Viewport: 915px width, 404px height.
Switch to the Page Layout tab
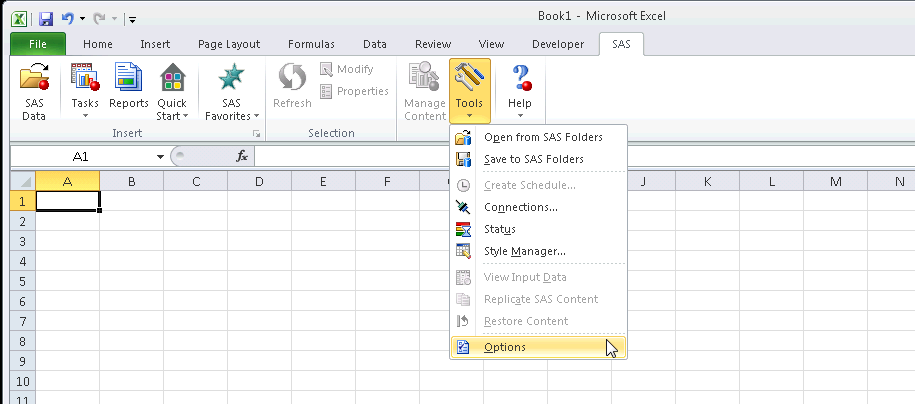229,44
